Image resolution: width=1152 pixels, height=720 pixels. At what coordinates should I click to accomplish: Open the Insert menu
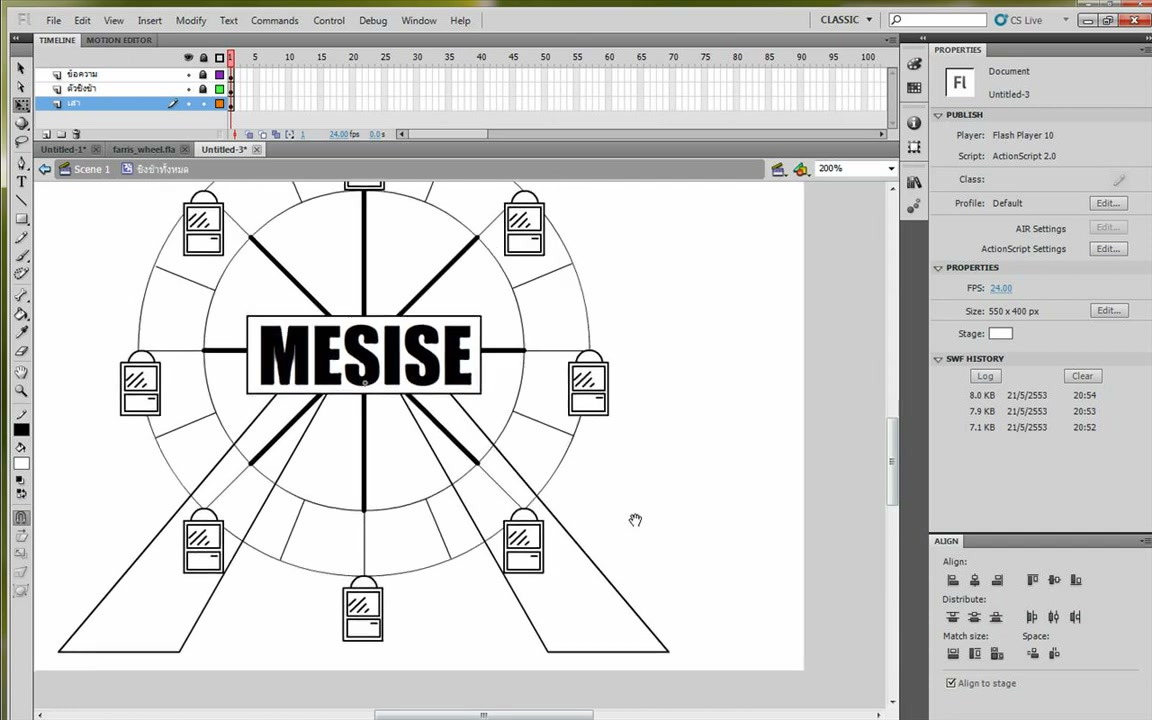[150, 21]
